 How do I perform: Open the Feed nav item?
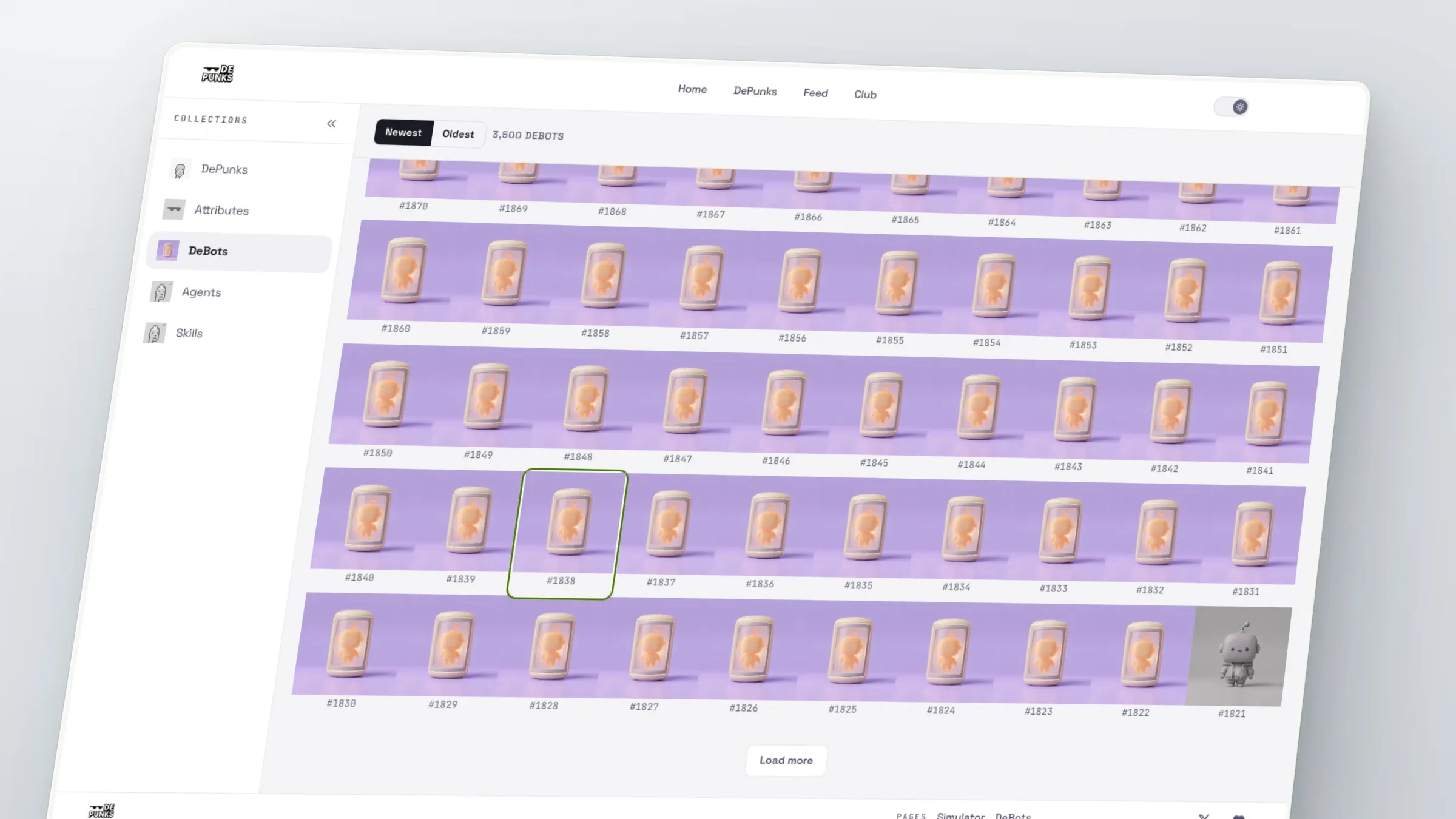tap(815, 93)
